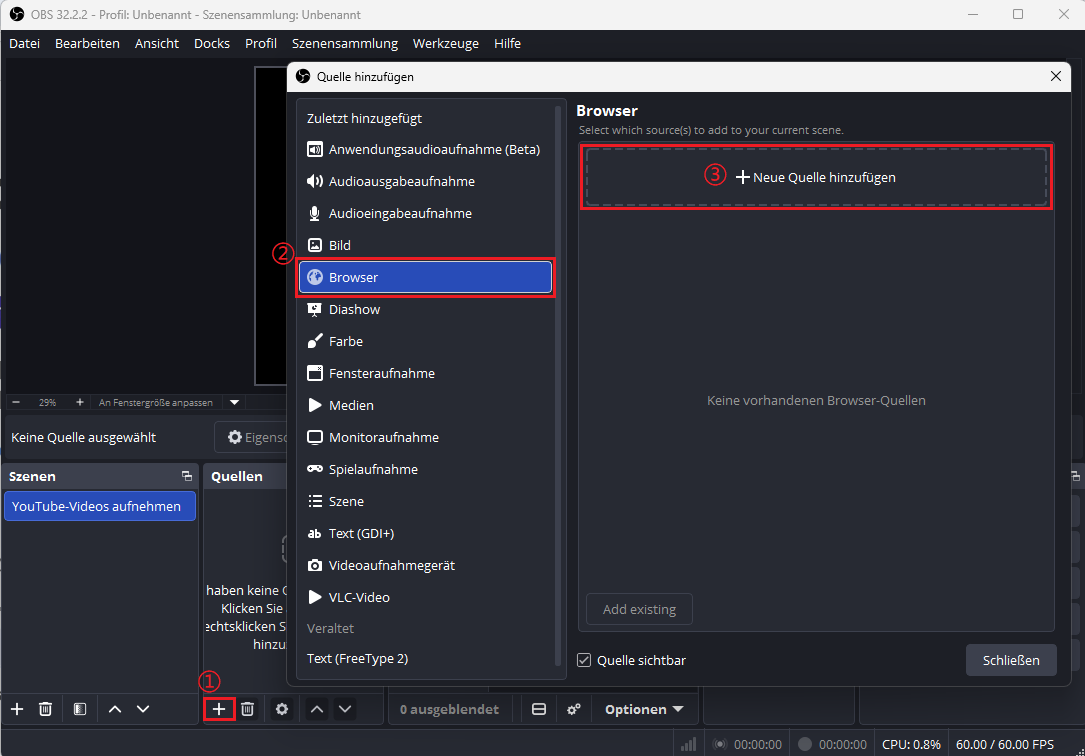Click Neue Quelle hinzufügen
The height and width of the screenshot is (756, 1085).
pyautogui.click(x=816, y=177)
